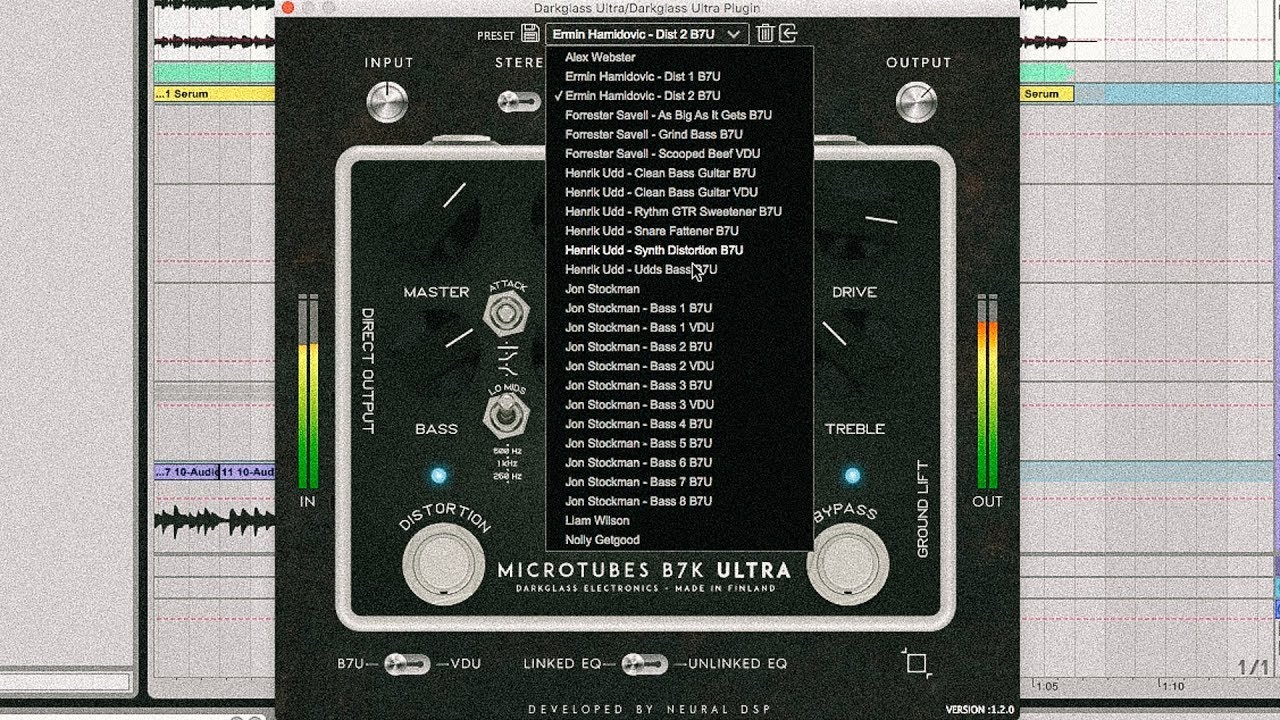
Task: Click the import preset arrow icon
Action: [789, 34]
